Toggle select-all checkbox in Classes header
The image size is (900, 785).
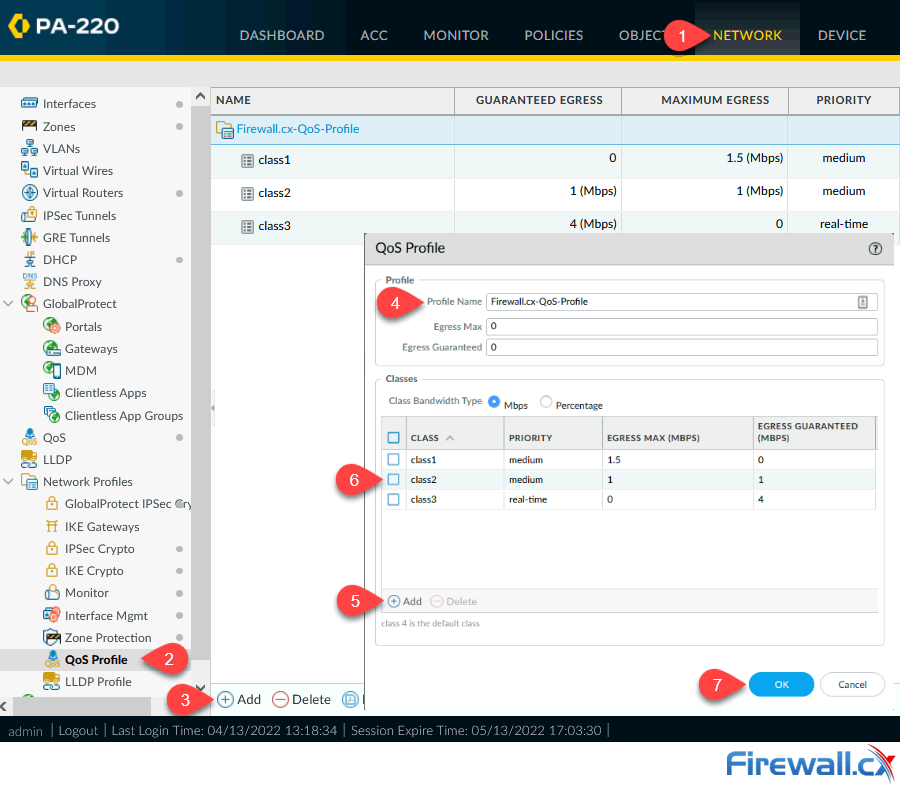pos(393,438)
